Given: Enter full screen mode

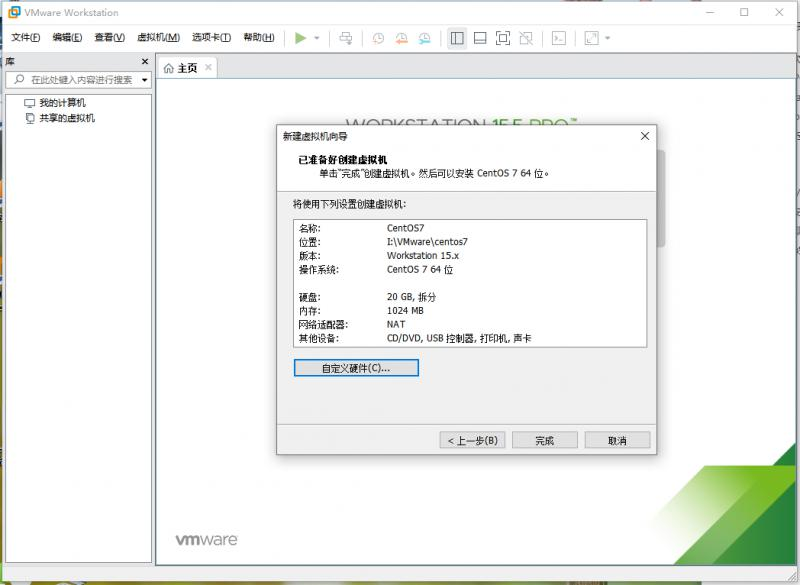Looking at the screenshot, I should [504, 38].
